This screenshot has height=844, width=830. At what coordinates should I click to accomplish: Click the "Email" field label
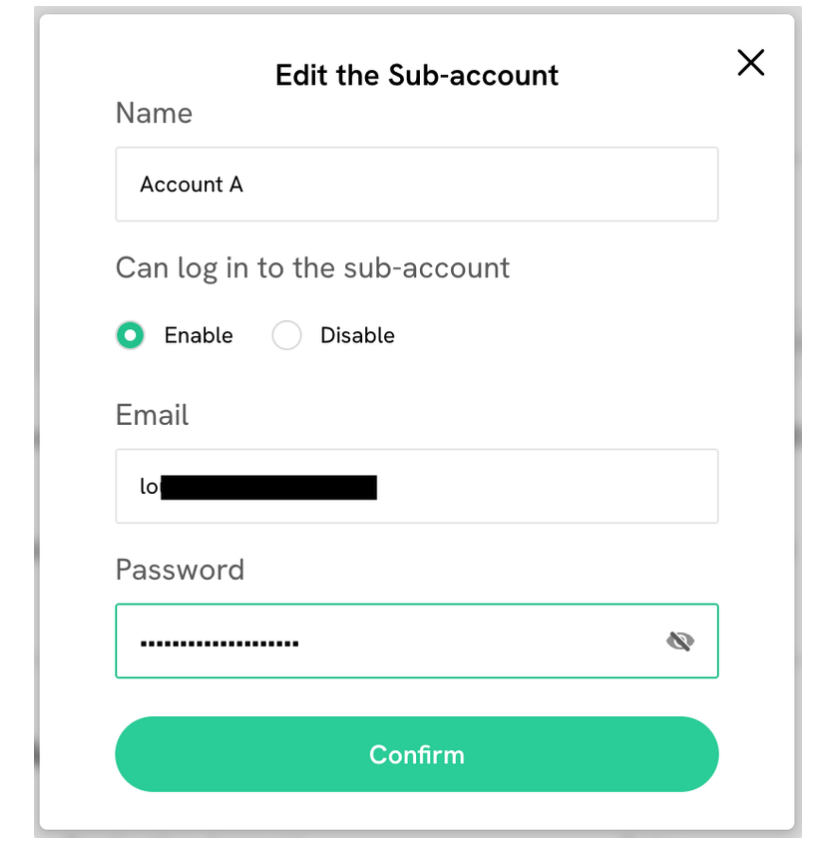[152, 415]
